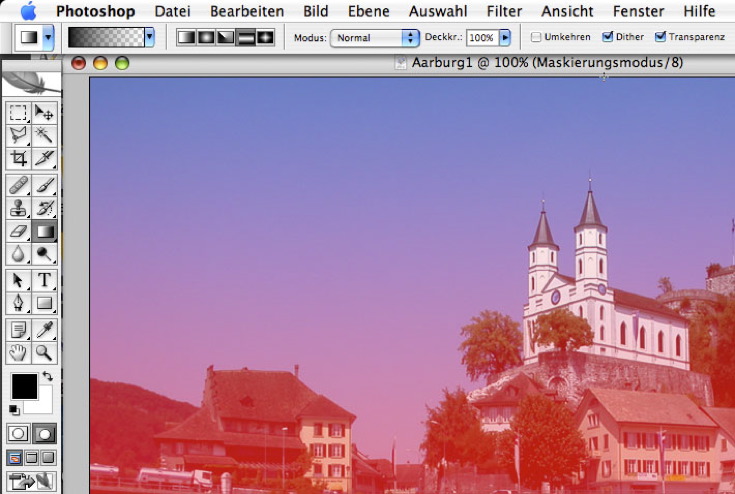Open the Filter menu
This screenshot has height=494, width=735.
click(x=504, y=11)
